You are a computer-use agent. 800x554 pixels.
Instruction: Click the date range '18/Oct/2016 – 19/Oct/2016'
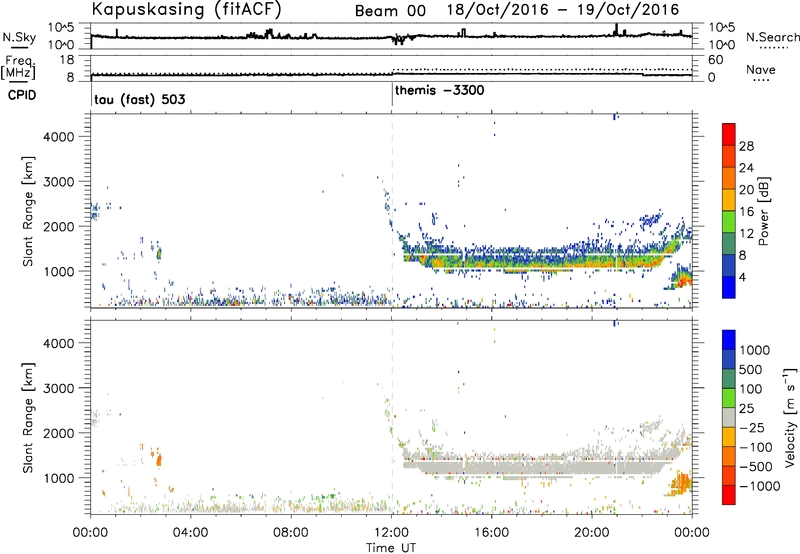(563, 10)
